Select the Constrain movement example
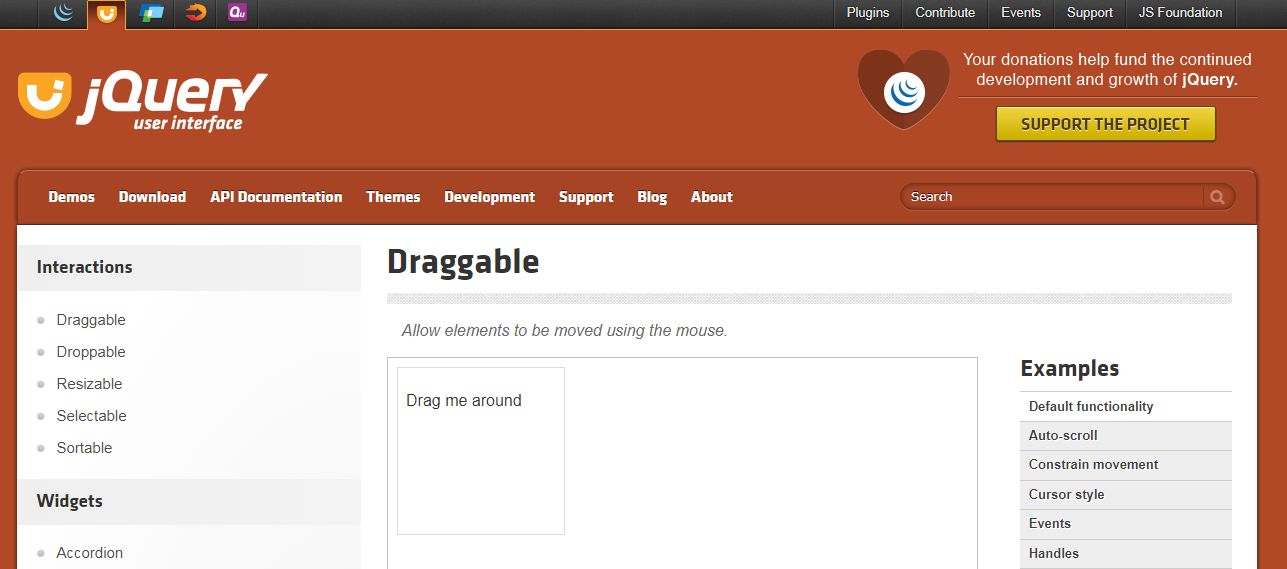1287x569 pixels. [x=1126, y=465]
